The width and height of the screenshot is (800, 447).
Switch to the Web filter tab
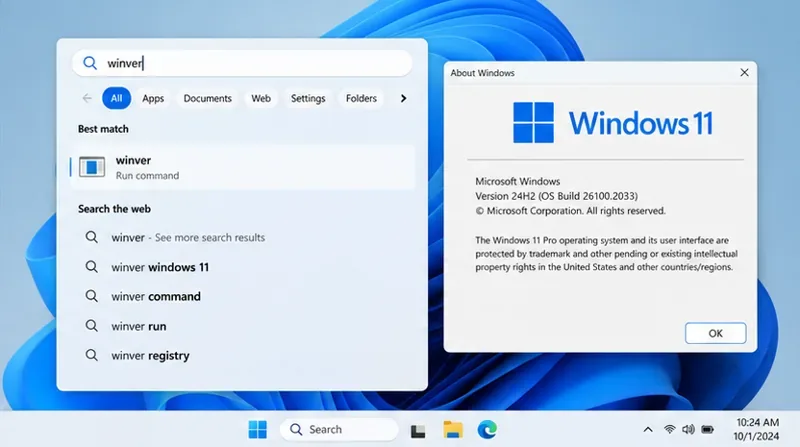(261, 98)
